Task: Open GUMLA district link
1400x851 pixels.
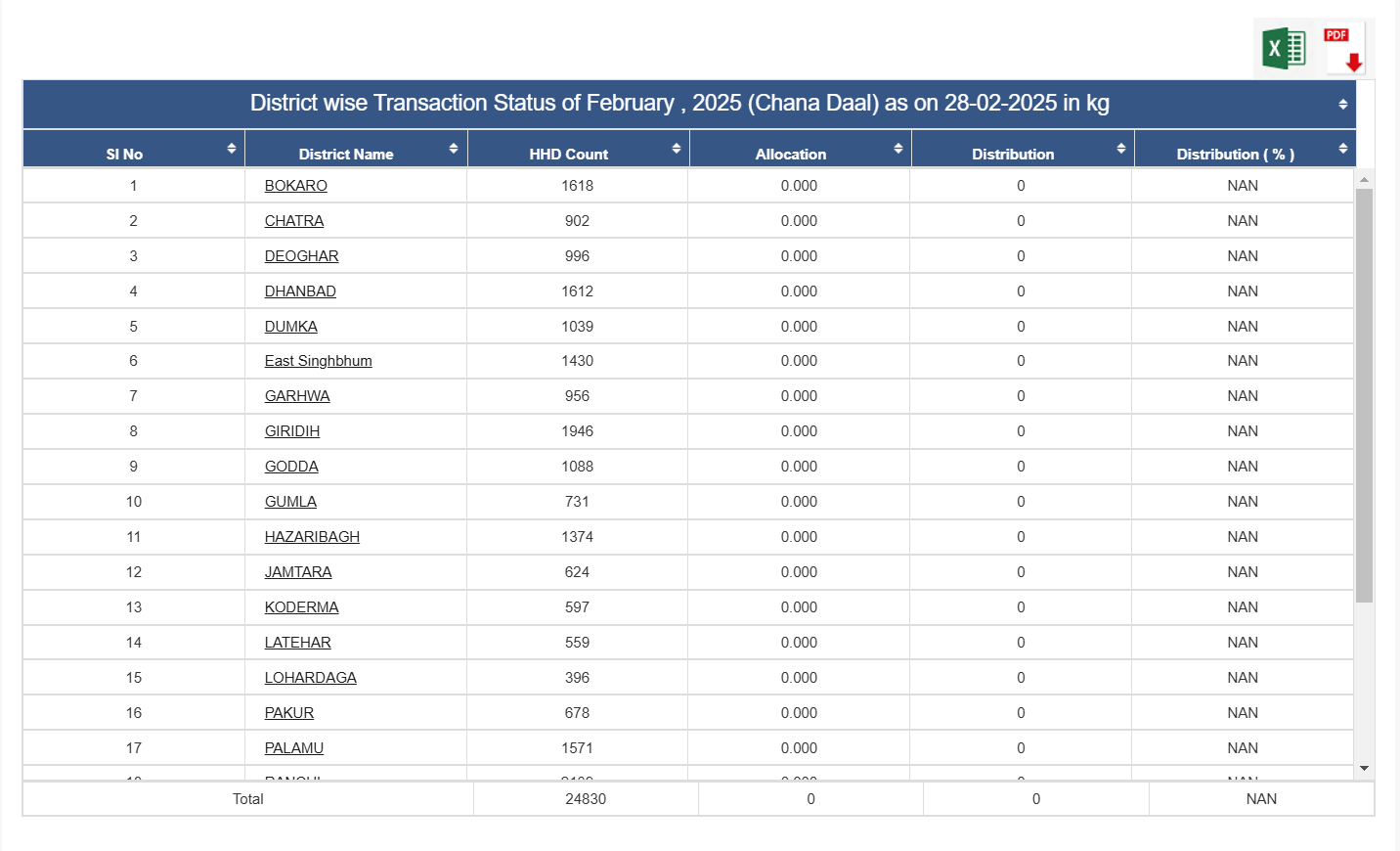Action: pos(290,502)
